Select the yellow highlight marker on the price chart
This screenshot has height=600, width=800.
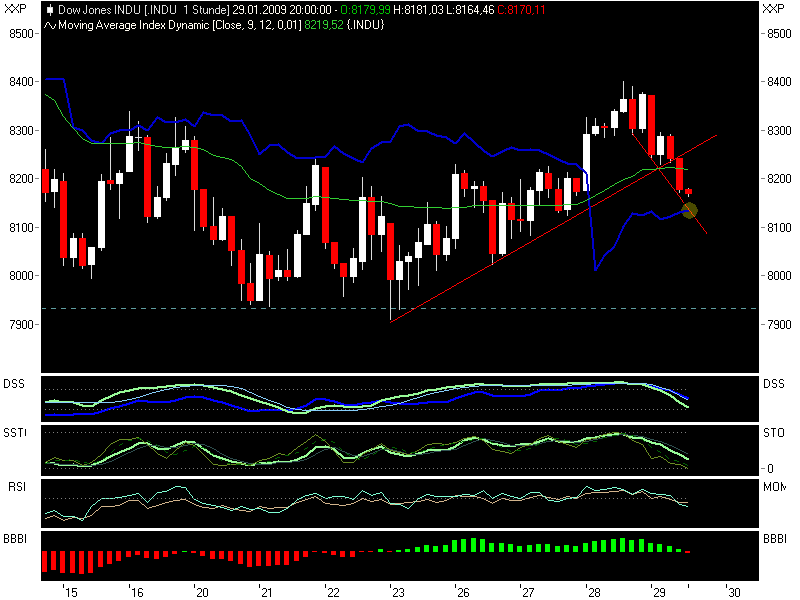tap(689, 211)
